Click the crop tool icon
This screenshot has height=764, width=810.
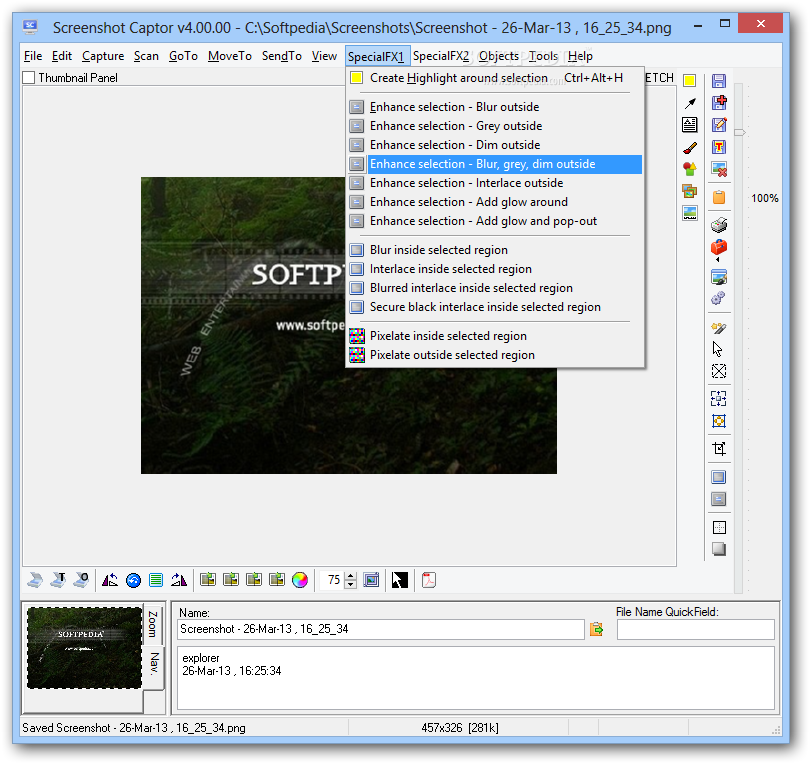coord(719,448)
